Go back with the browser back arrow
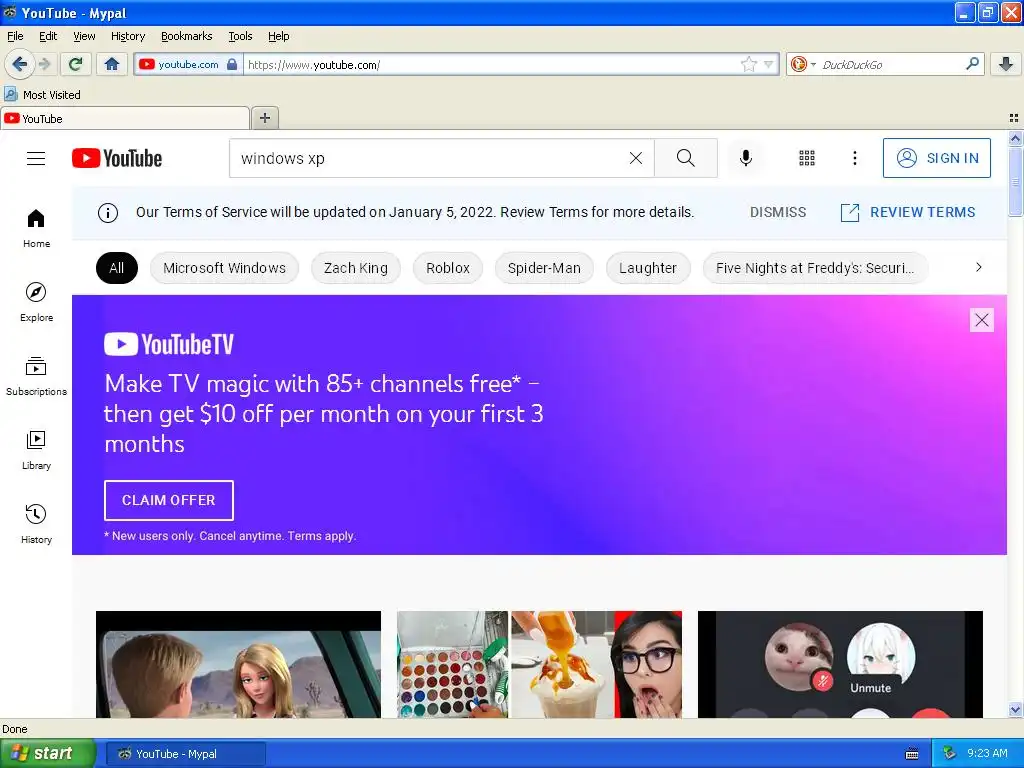 19,64
